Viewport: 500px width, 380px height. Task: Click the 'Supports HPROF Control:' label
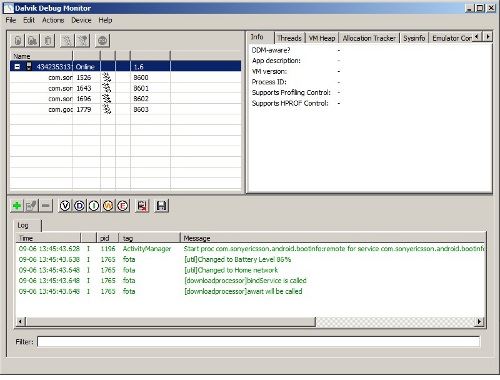290,103
